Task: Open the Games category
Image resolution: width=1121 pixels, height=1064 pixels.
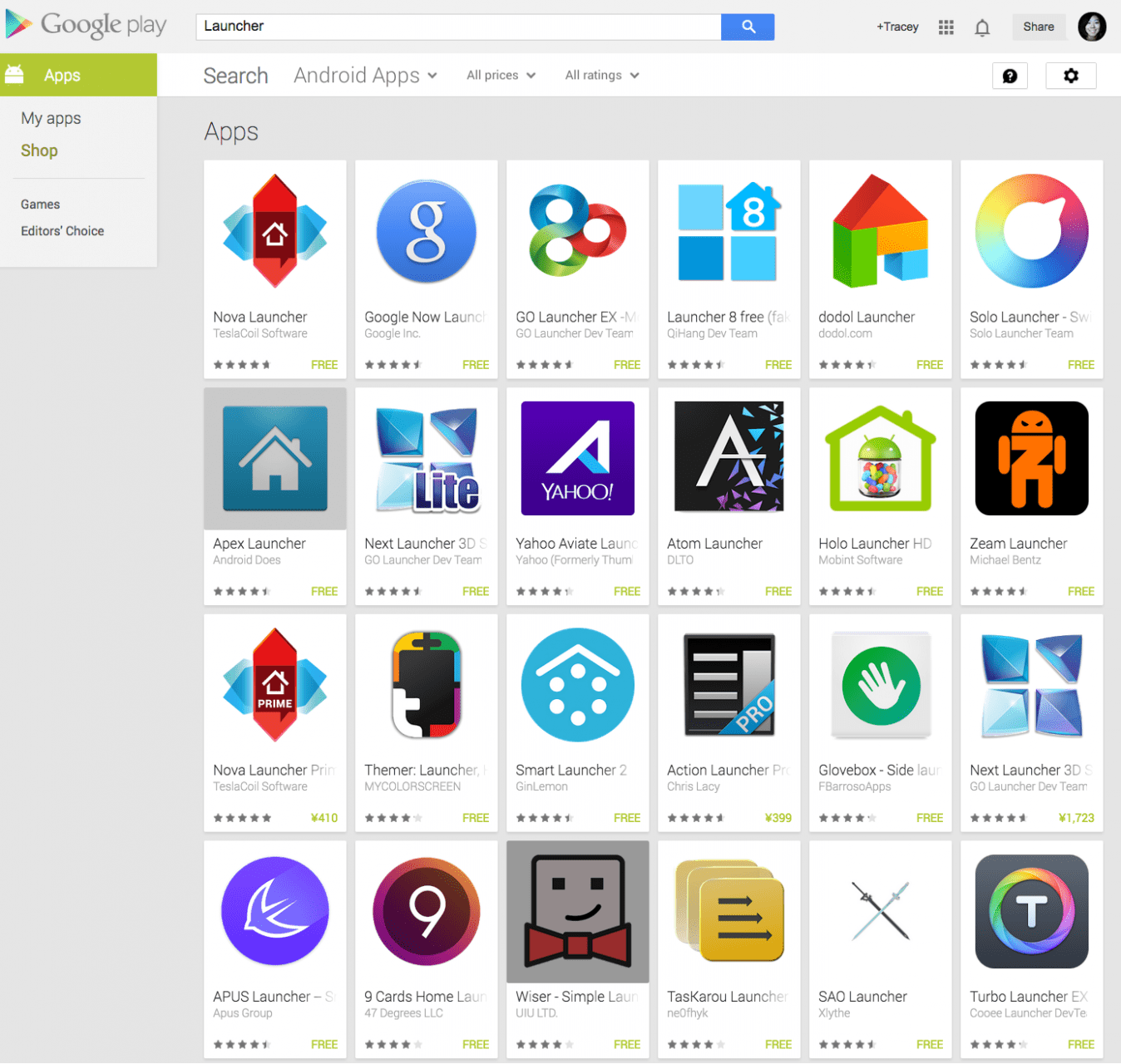Action: click(x=40, y=204)
